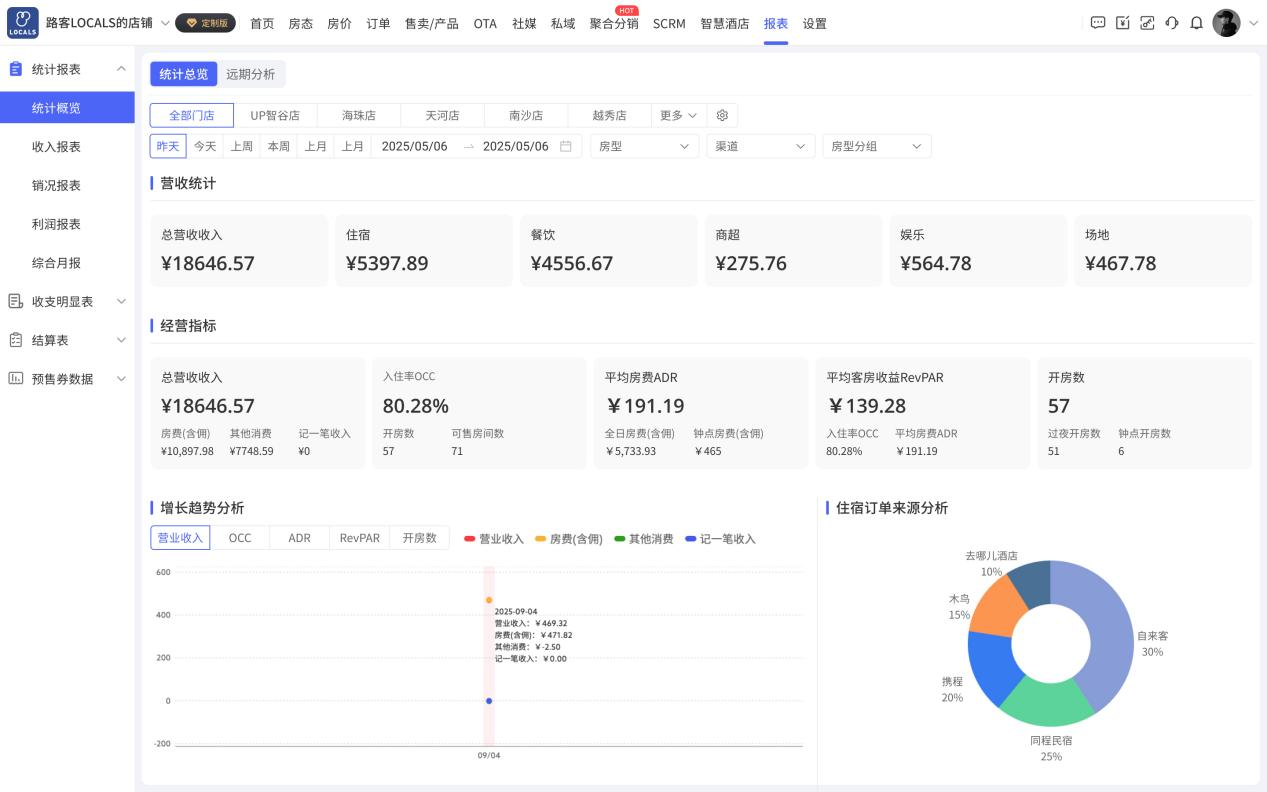
Task: Click the start date 2025/05/06 field
Action: (x=414, y=146)
